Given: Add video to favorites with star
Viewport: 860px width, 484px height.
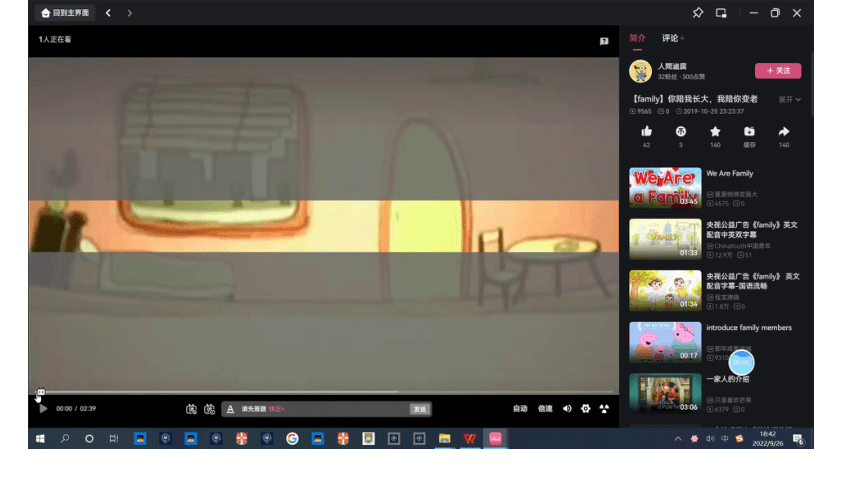Looking at the screenshot, I should tap(715, 132).
